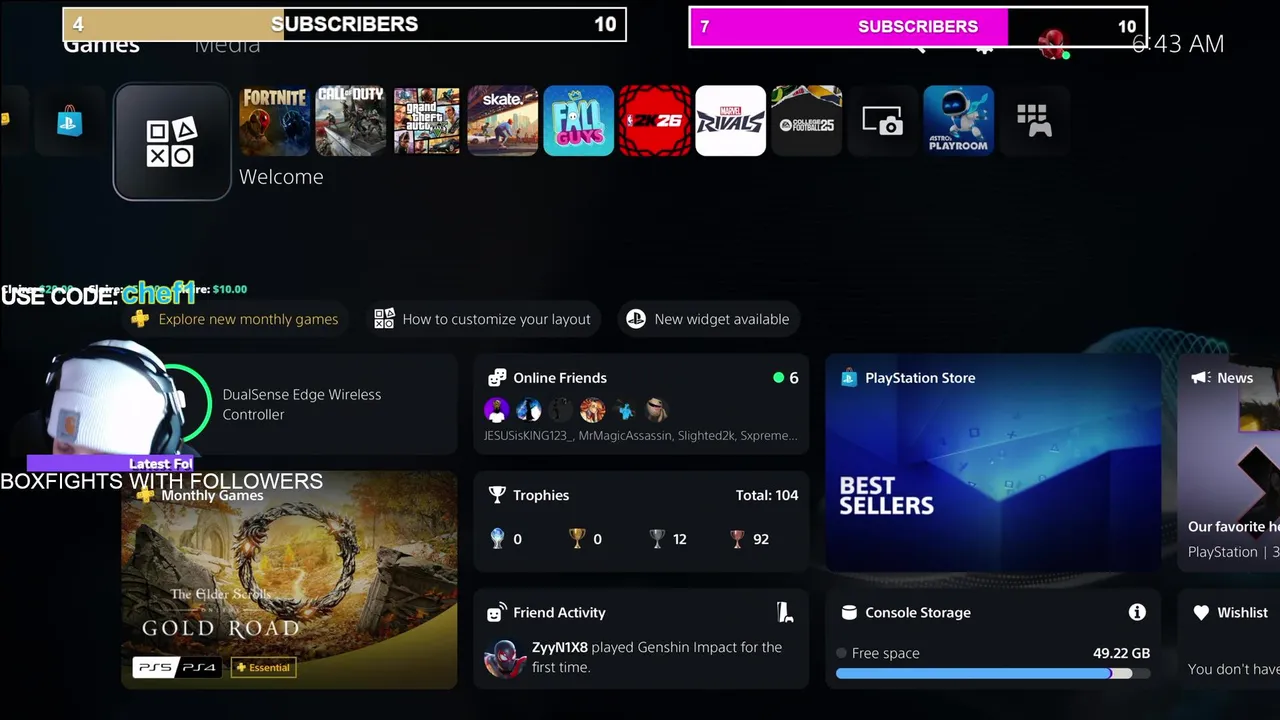Select the platinum trophy icon
Image resolution: width=1280 pixels, height=720 pixels.
[x=497, y=538]
